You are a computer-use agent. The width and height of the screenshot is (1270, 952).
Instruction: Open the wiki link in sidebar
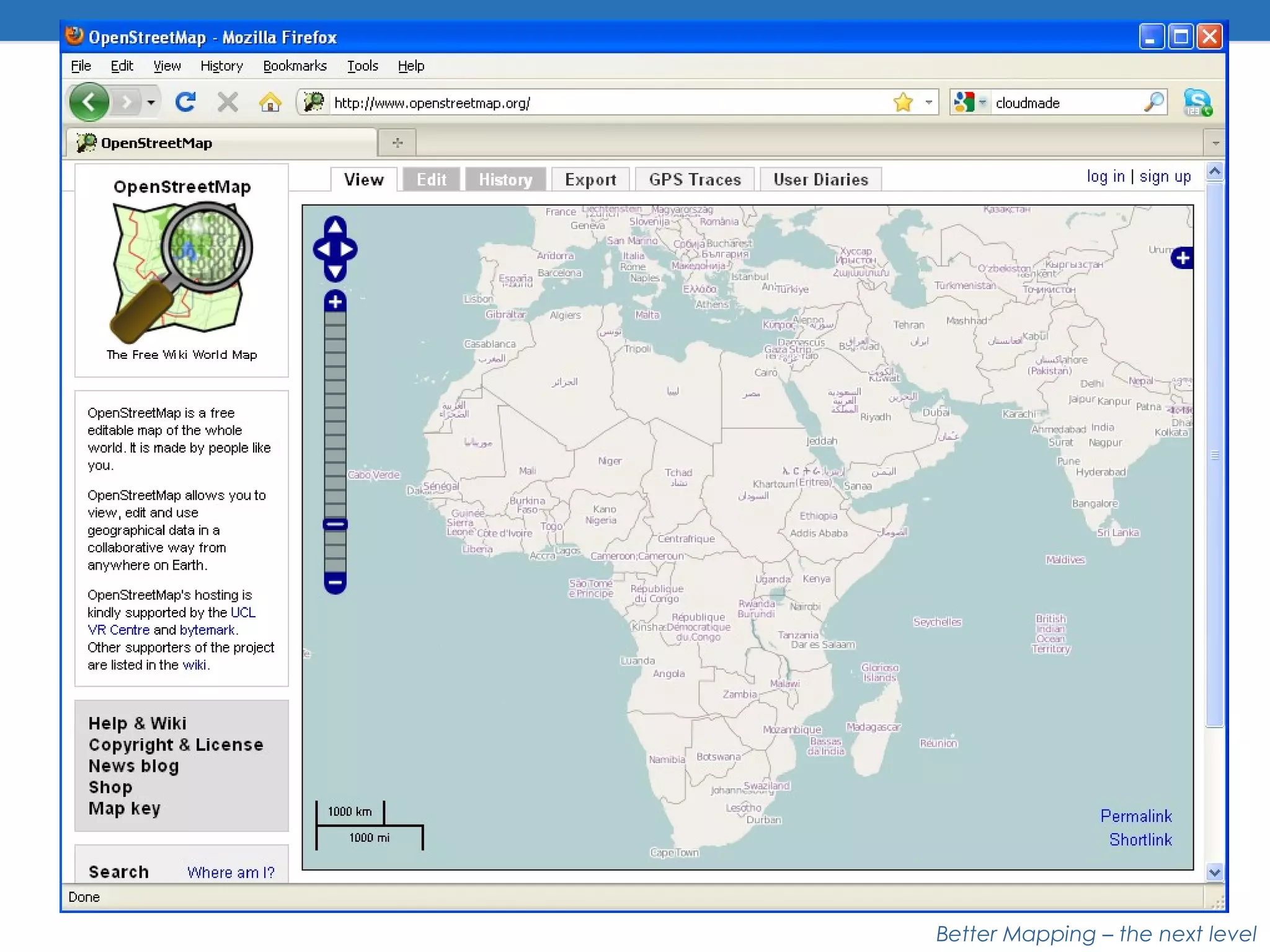tap(195, 665)
